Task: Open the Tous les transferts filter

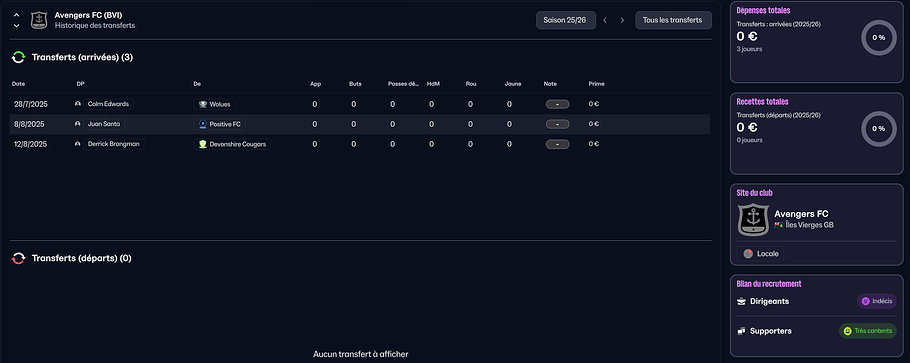Action: pyautogui.click(x=673, y=20)
